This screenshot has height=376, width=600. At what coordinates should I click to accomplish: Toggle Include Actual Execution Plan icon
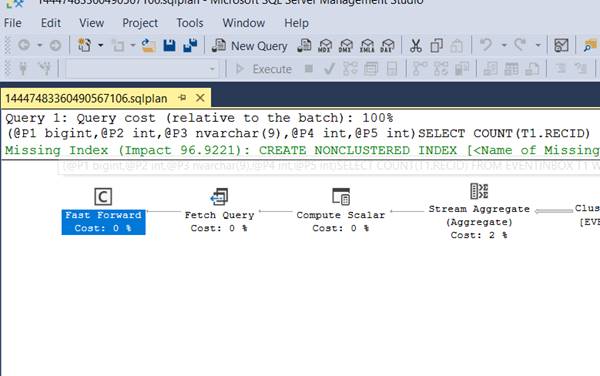click(420, 69)
